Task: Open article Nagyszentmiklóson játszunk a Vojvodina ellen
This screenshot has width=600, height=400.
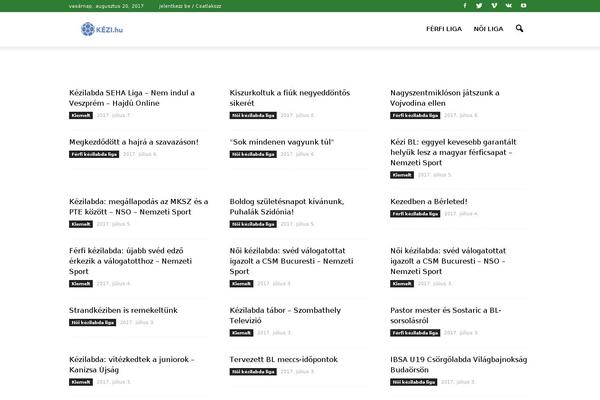Action: pyautogui.click(x=445, y=98)
